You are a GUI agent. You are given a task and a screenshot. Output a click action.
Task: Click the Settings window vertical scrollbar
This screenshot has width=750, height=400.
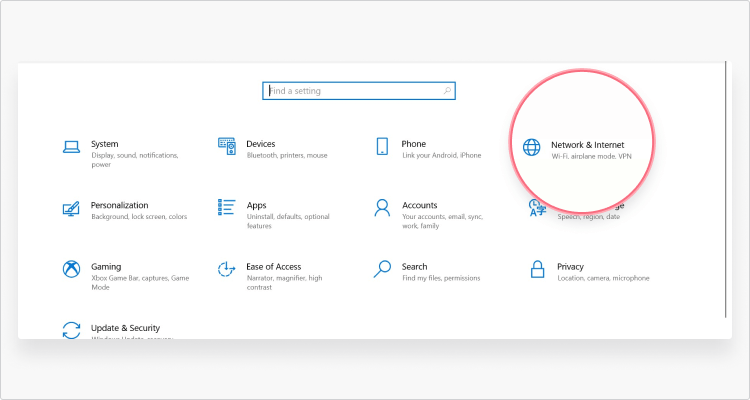726,189
